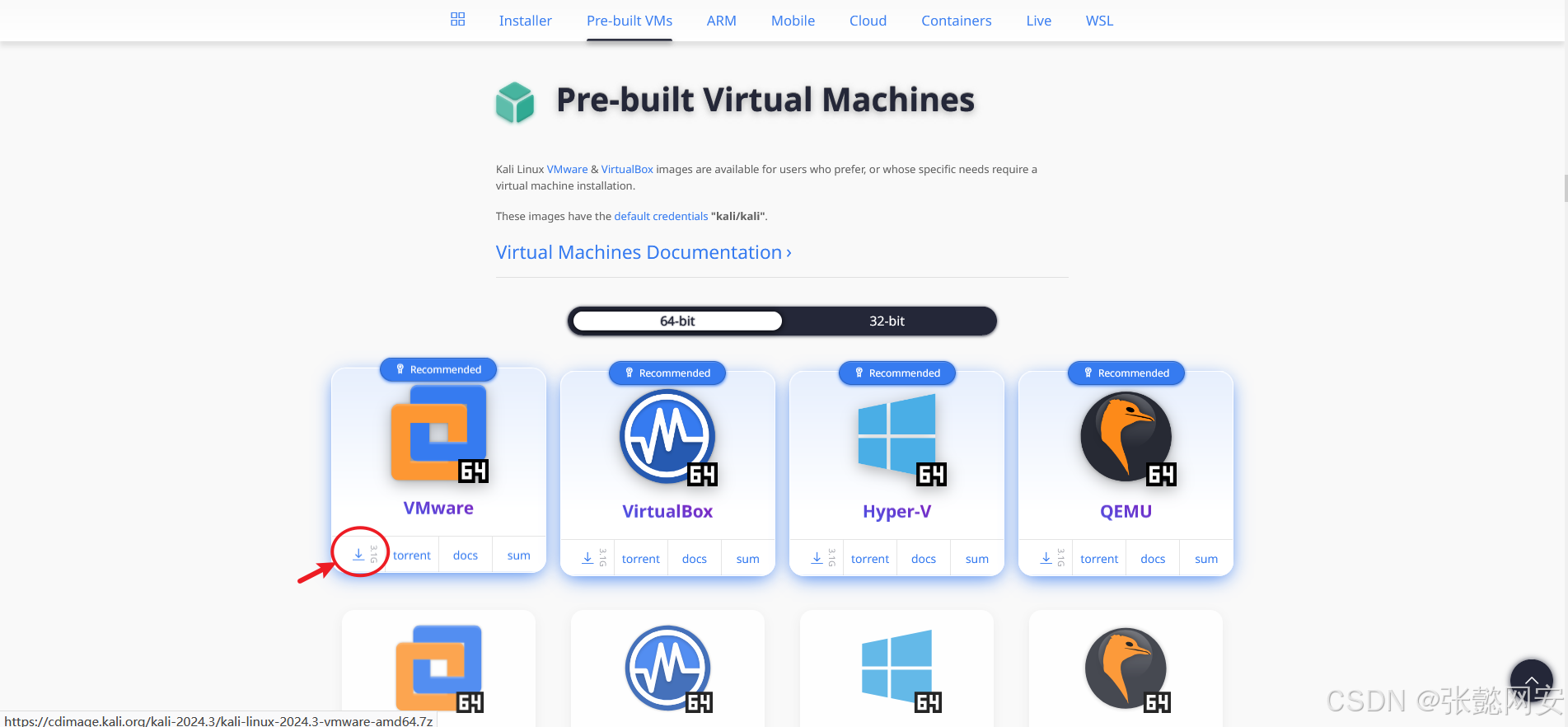Follow the default credentials link

click(661, 216)
